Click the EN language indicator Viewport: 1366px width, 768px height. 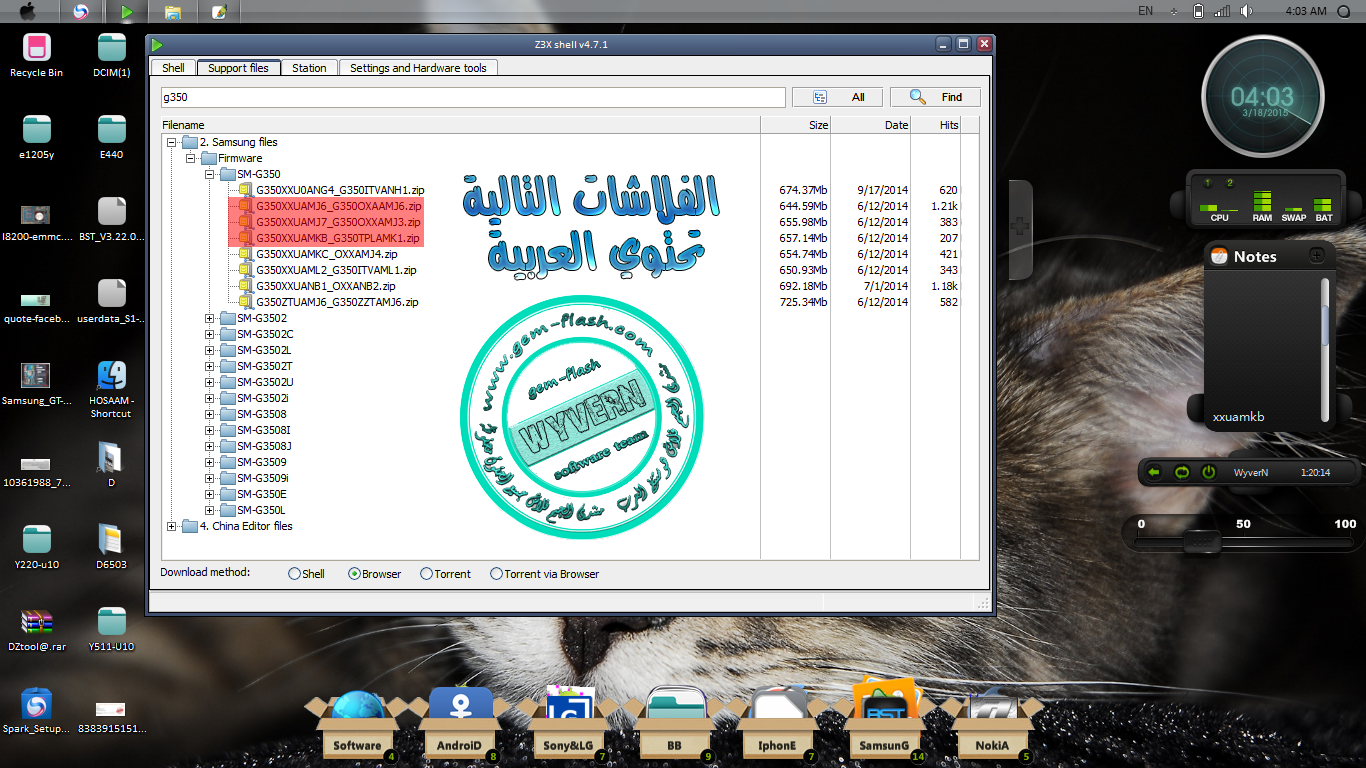(1145, 11)
